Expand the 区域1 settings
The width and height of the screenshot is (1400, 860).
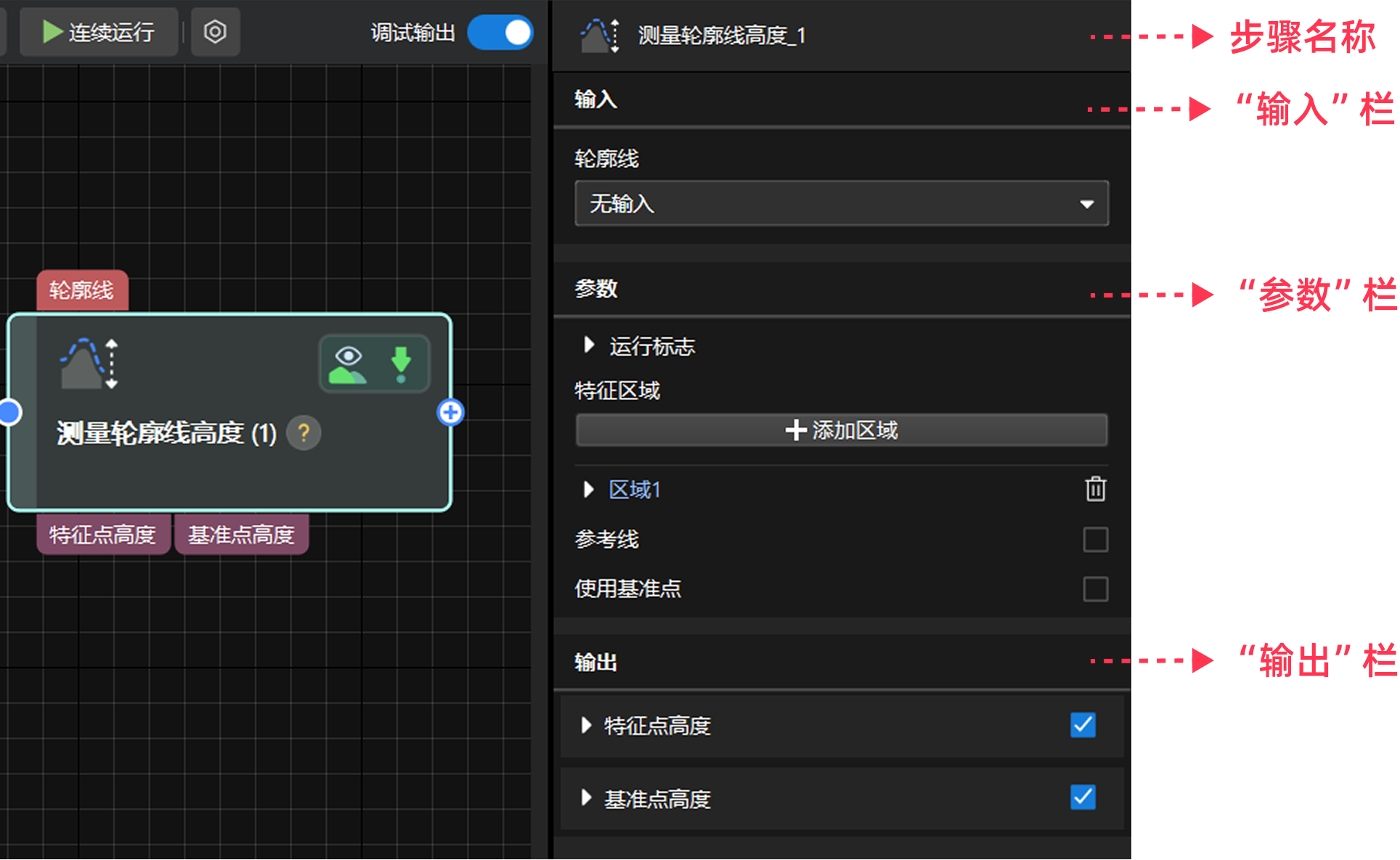[588, 489]
